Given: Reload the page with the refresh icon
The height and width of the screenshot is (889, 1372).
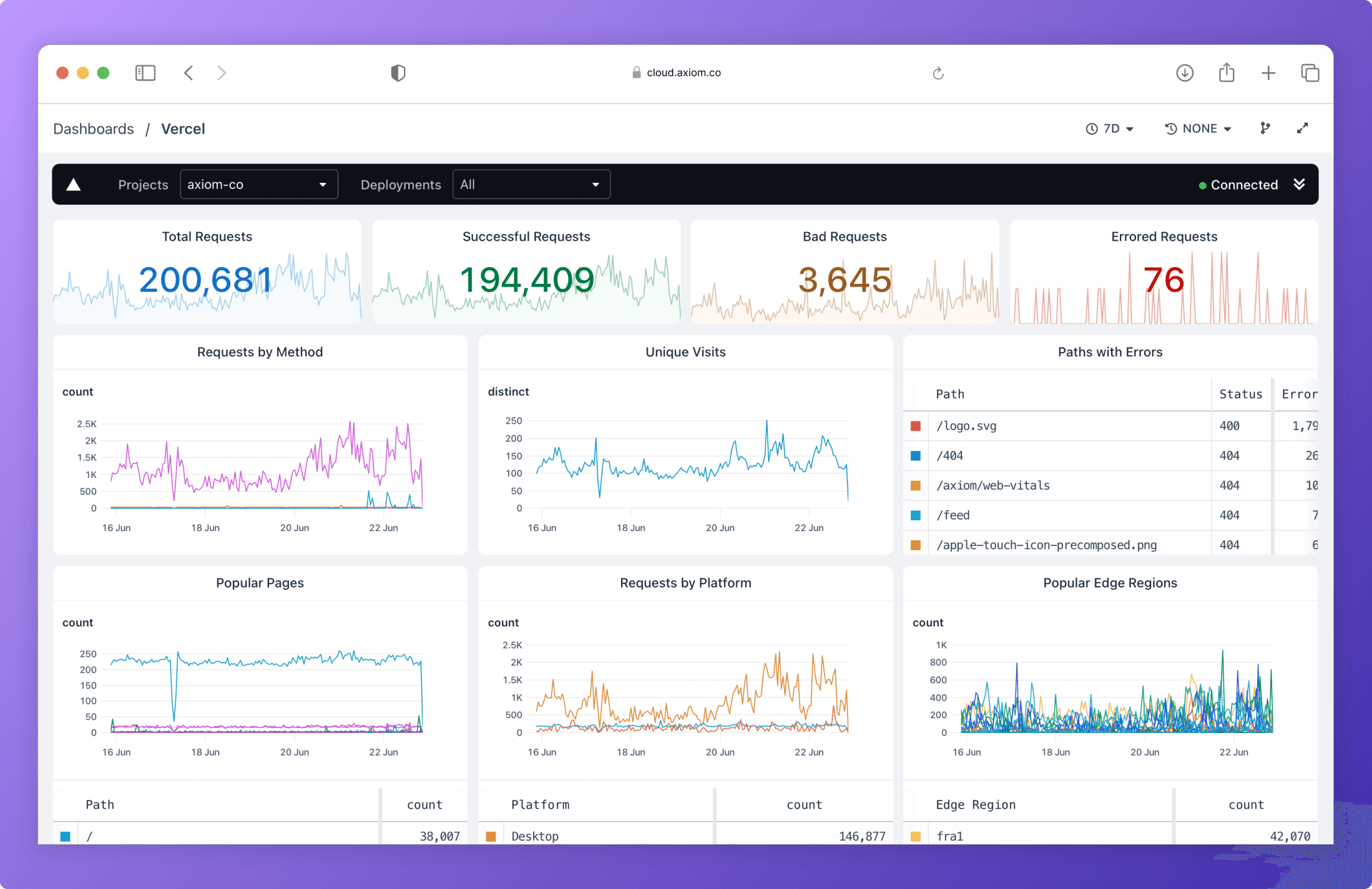Looking at the screenshot, I should click(x=938, y=74).
